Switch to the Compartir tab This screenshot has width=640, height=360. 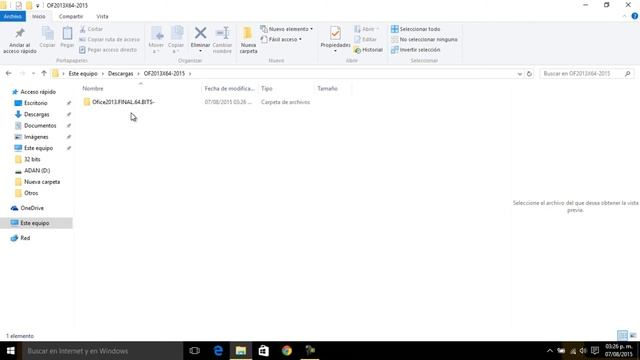[x=71, y=16]
